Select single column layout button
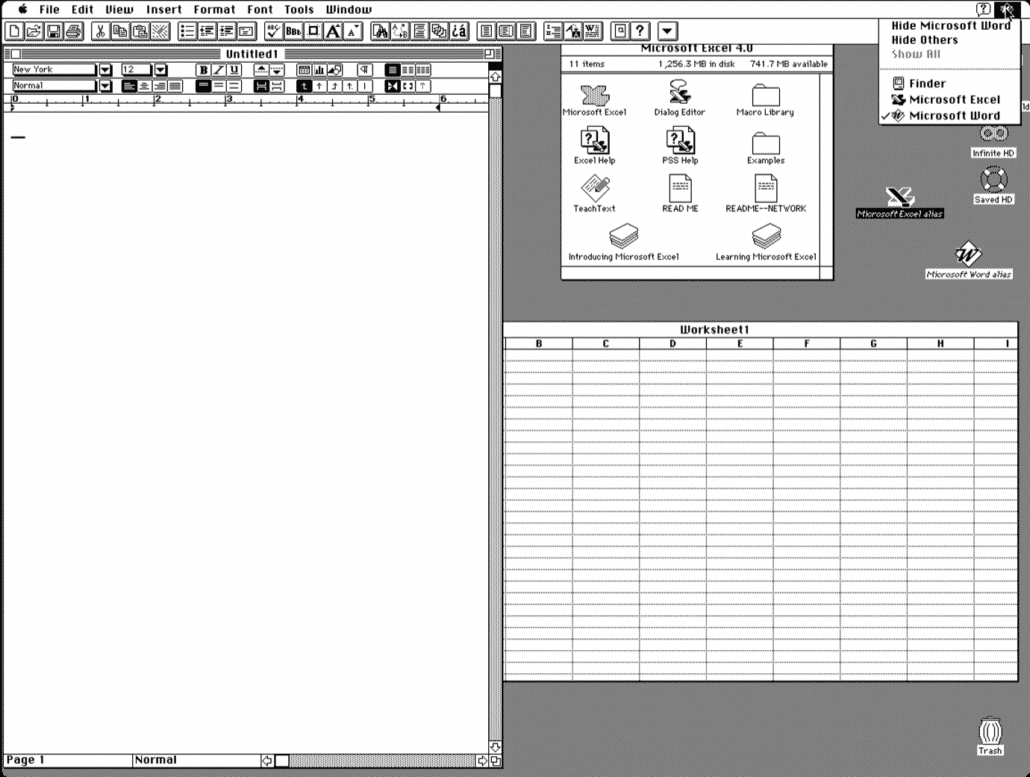The image size is (1030, 777). click(392, 70)
